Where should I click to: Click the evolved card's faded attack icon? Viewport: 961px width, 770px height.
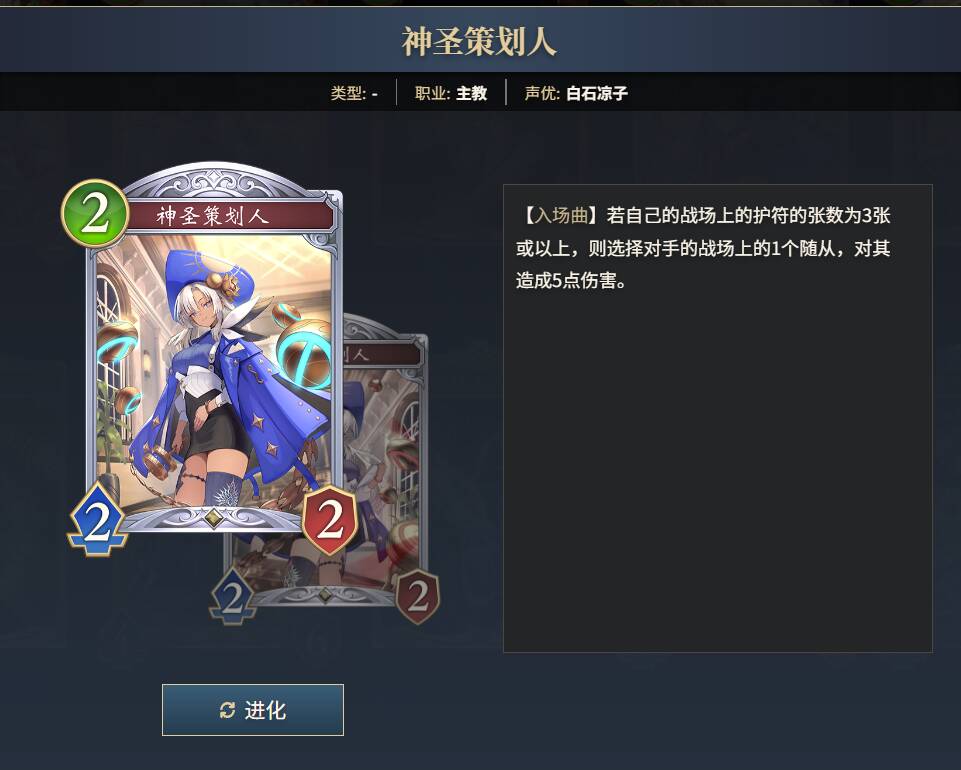click(x=232, y=597)
